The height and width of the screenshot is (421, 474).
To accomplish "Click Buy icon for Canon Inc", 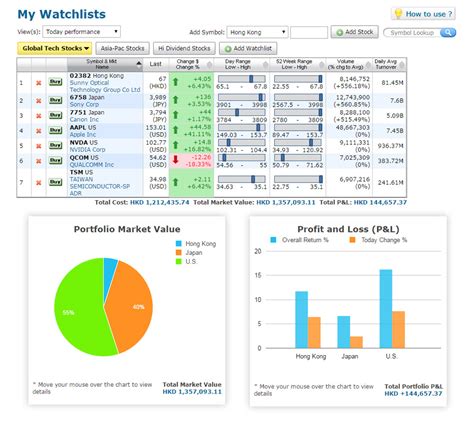I will pos(55,115).
